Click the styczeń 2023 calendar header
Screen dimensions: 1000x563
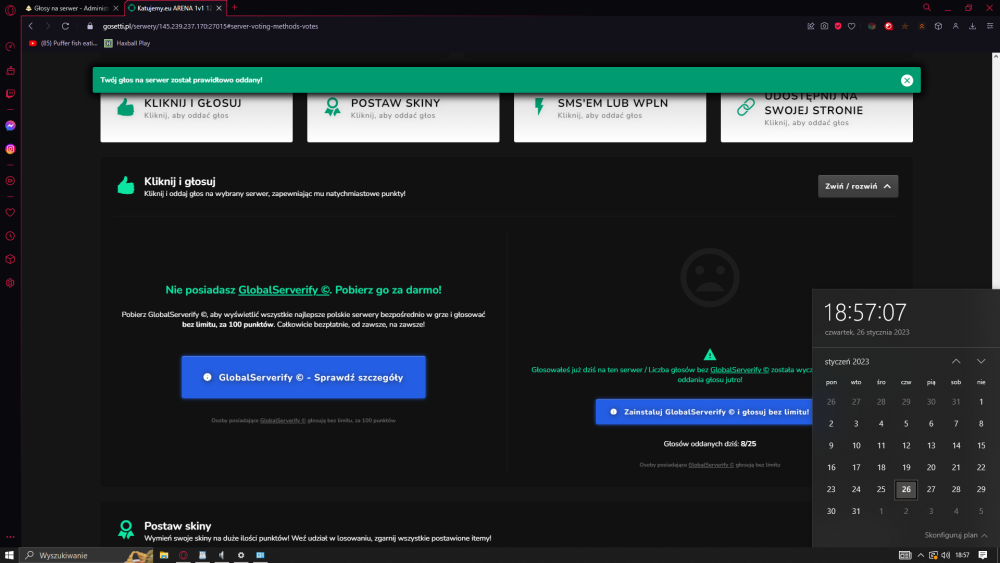click(x=846, y=362)
